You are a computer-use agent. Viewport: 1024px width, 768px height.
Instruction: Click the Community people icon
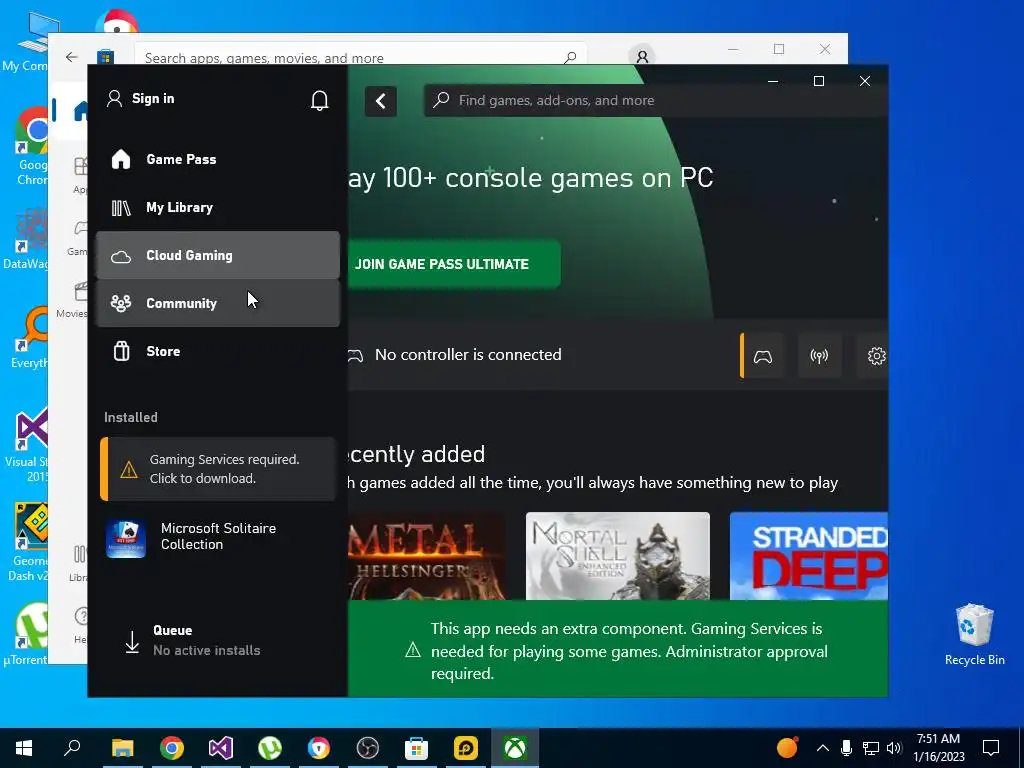121,303
